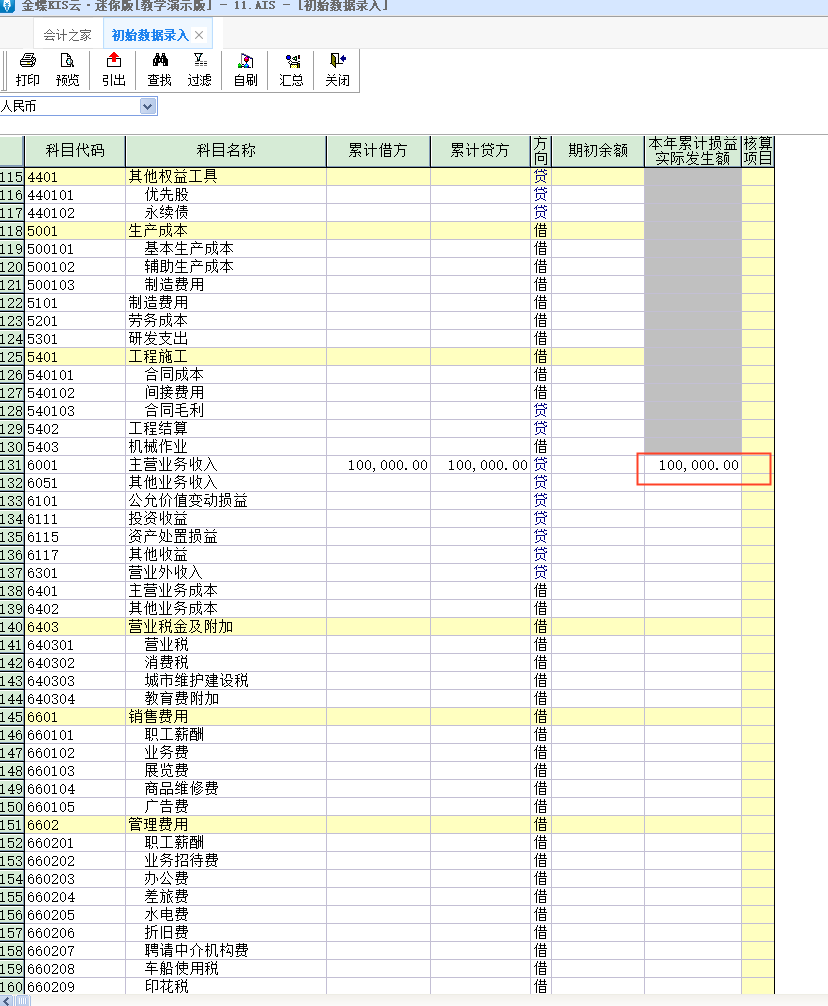This screenshot has width=828, height=1006.
Task: Select the 初始数据录入 tab
Action: click(149, 35)
